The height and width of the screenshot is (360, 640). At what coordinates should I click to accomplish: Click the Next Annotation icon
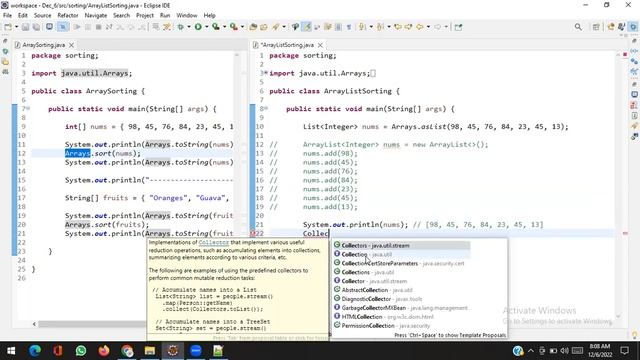(x=362, y=27)
